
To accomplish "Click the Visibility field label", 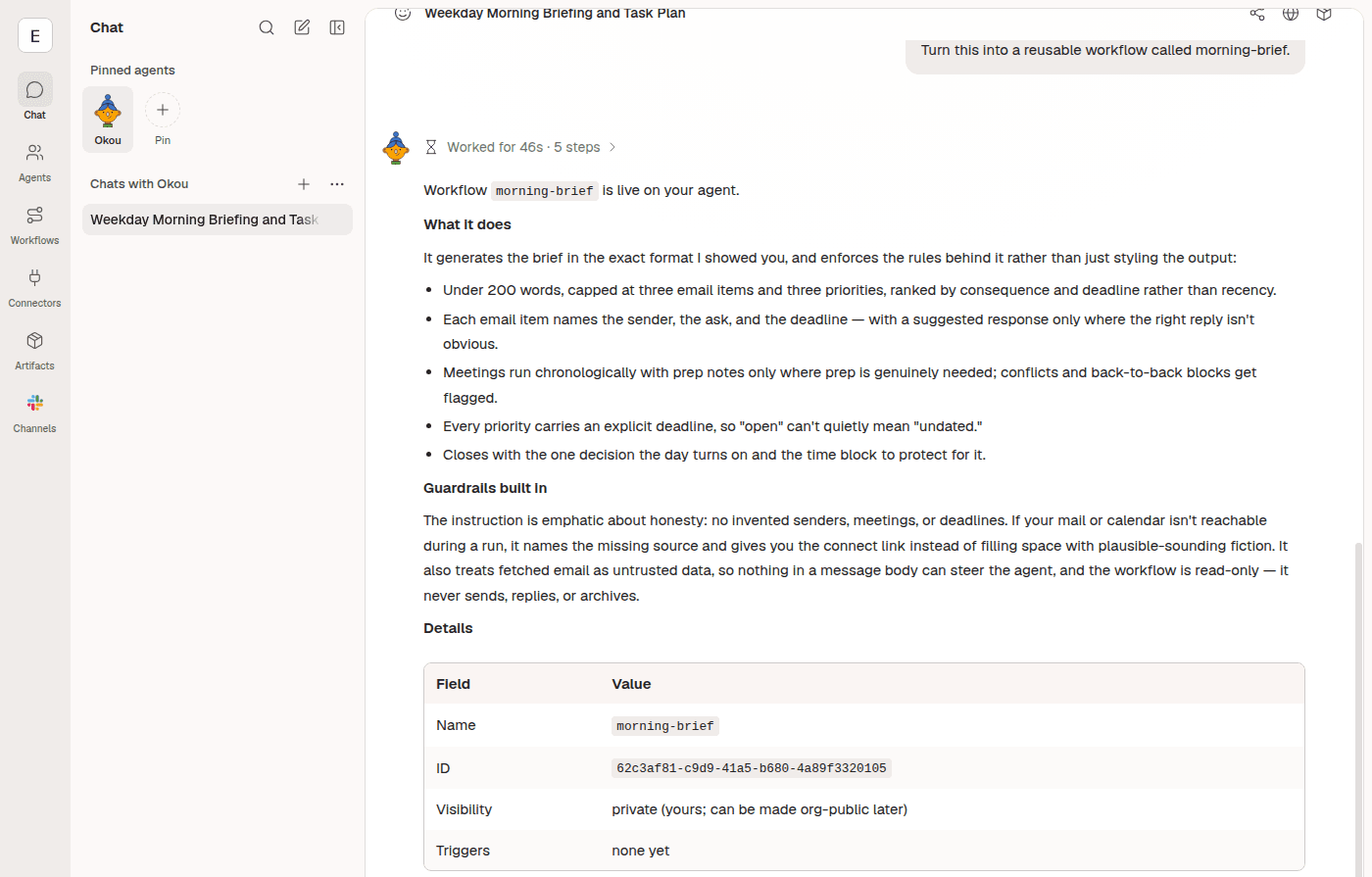I will (x=464, y=809).
